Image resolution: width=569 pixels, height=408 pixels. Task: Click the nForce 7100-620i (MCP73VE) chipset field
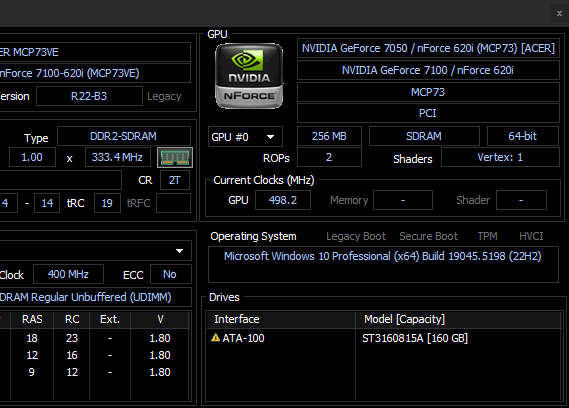tap(95, 73)
